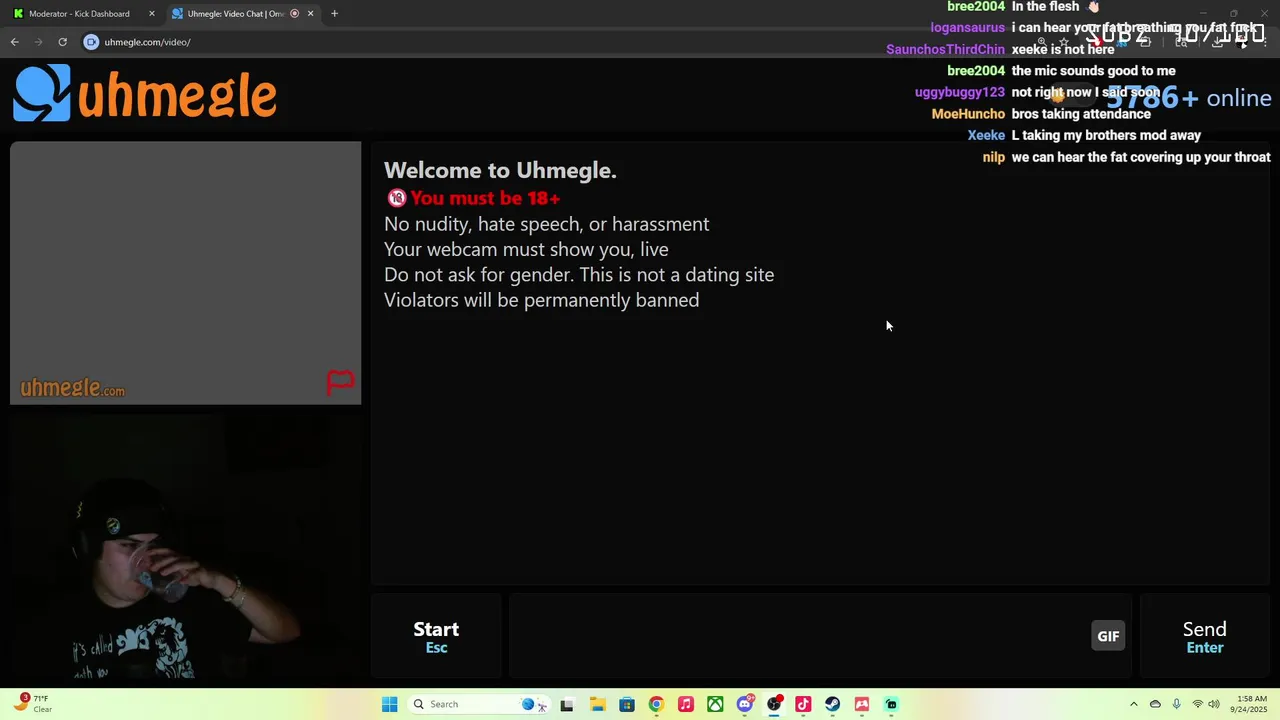Click the stranger video preview panel
Viewport: 1280px width, 720px height.
click(185, 273)
